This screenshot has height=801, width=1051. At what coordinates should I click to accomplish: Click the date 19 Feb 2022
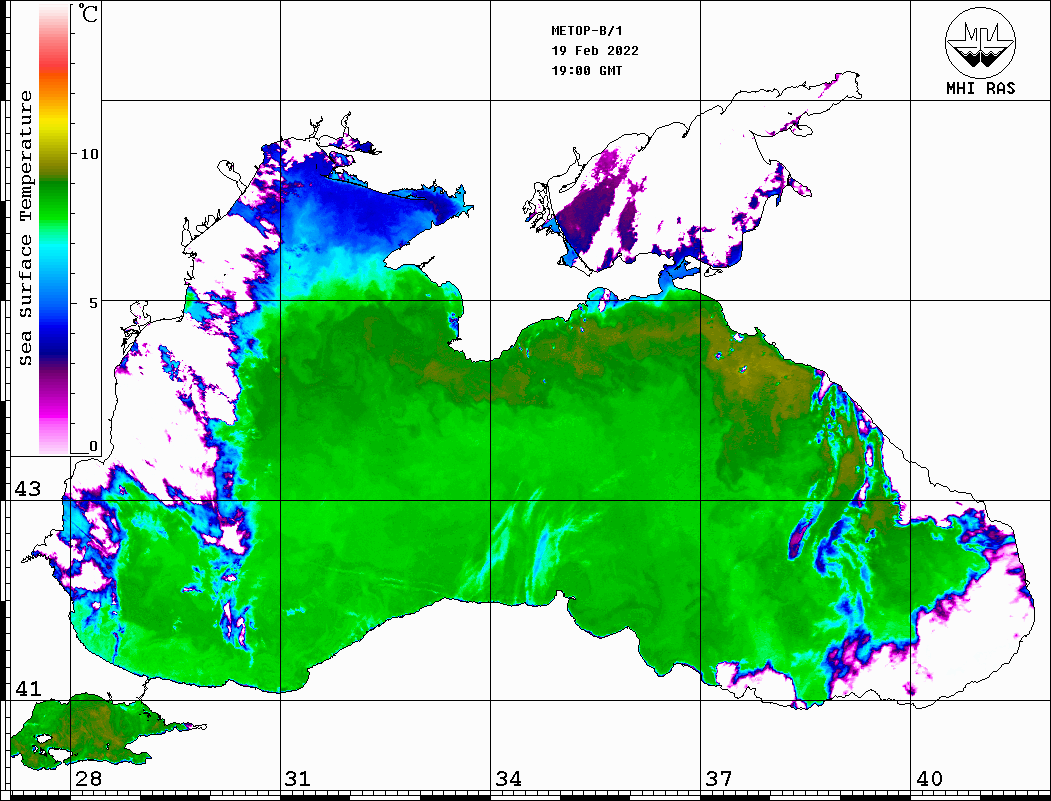[x=595, y=51]
